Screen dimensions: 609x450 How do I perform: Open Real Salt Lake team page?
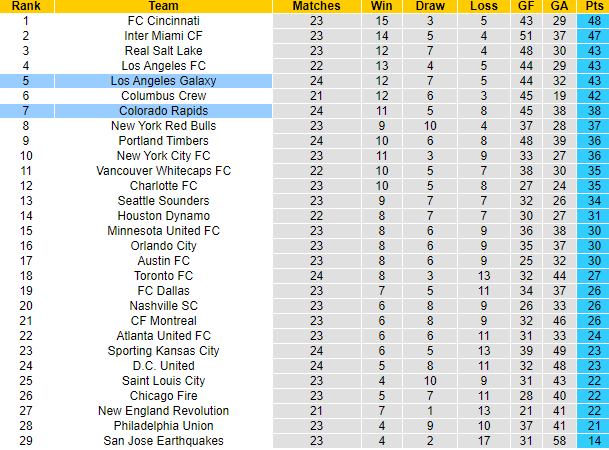pyautogui.click(x=163, y=50)
